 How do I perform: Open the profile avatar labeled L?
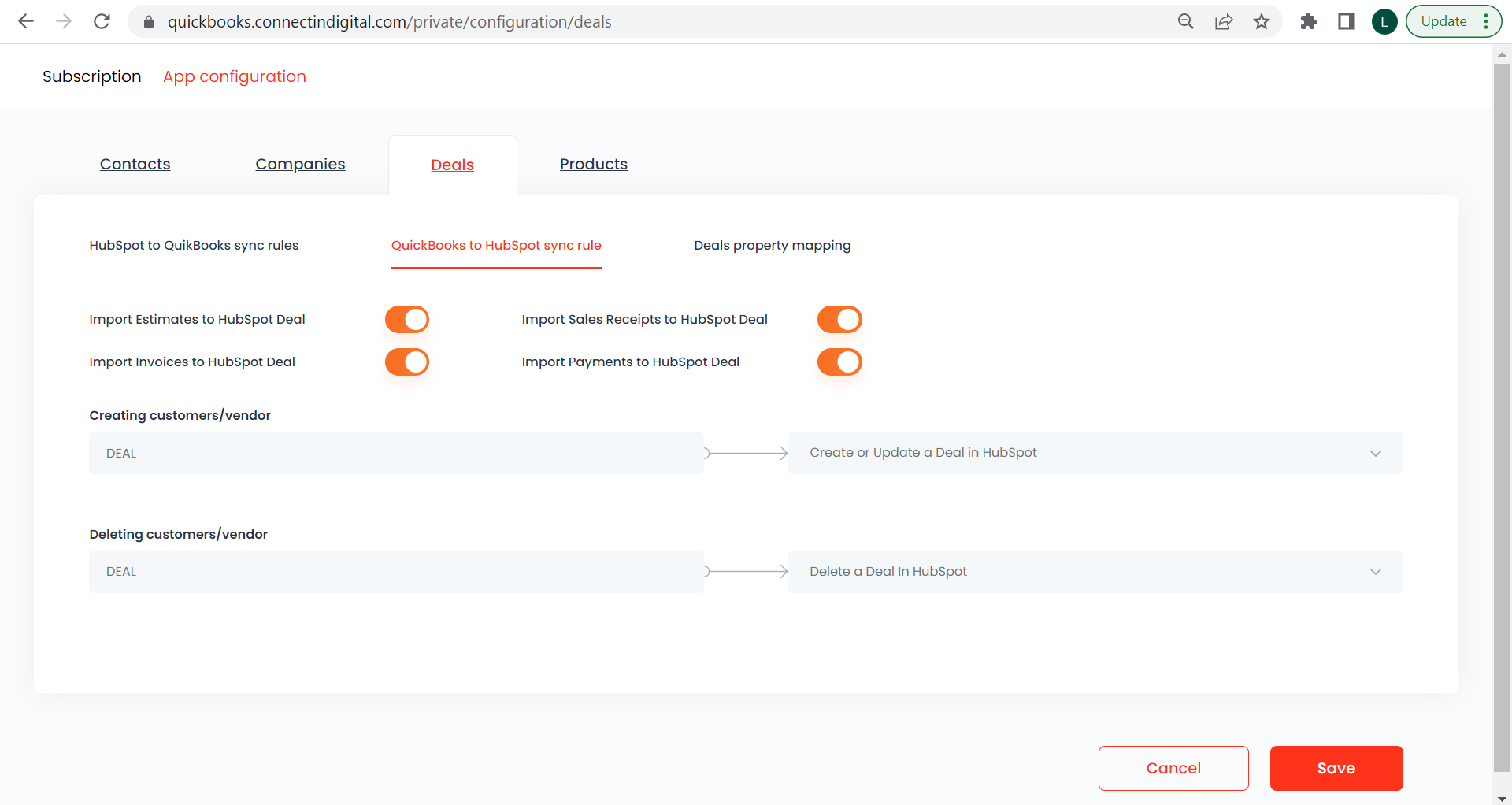pyautogui.click(x=1384, y=21)
